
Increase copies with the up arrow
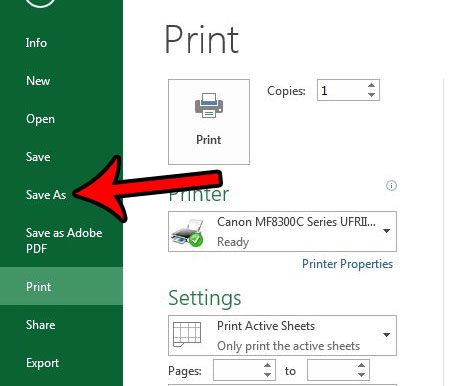click(x=371, y=85)
